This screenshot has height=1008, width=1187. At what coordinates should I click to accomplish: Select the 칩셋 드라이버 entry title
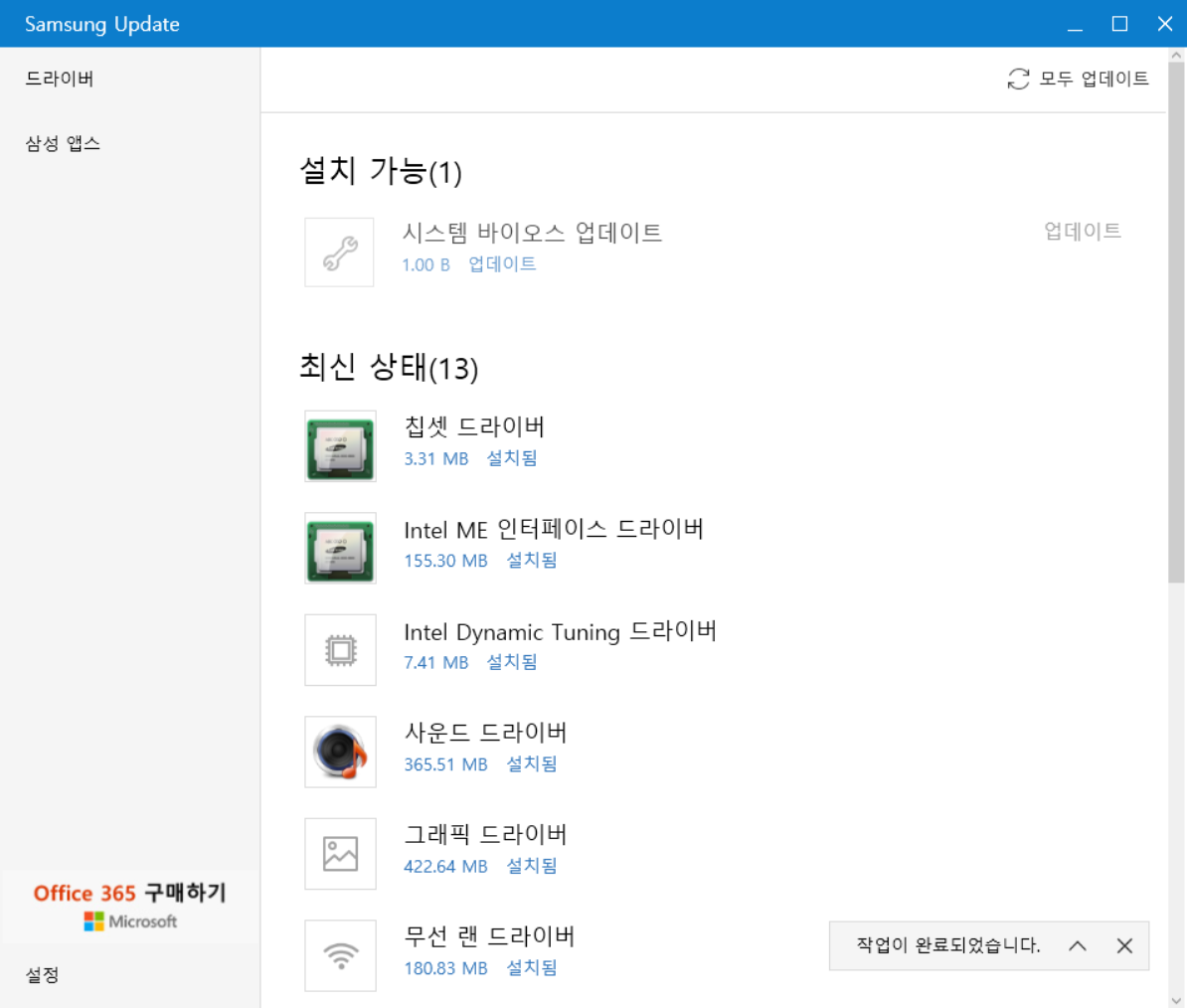pos(474,426)
